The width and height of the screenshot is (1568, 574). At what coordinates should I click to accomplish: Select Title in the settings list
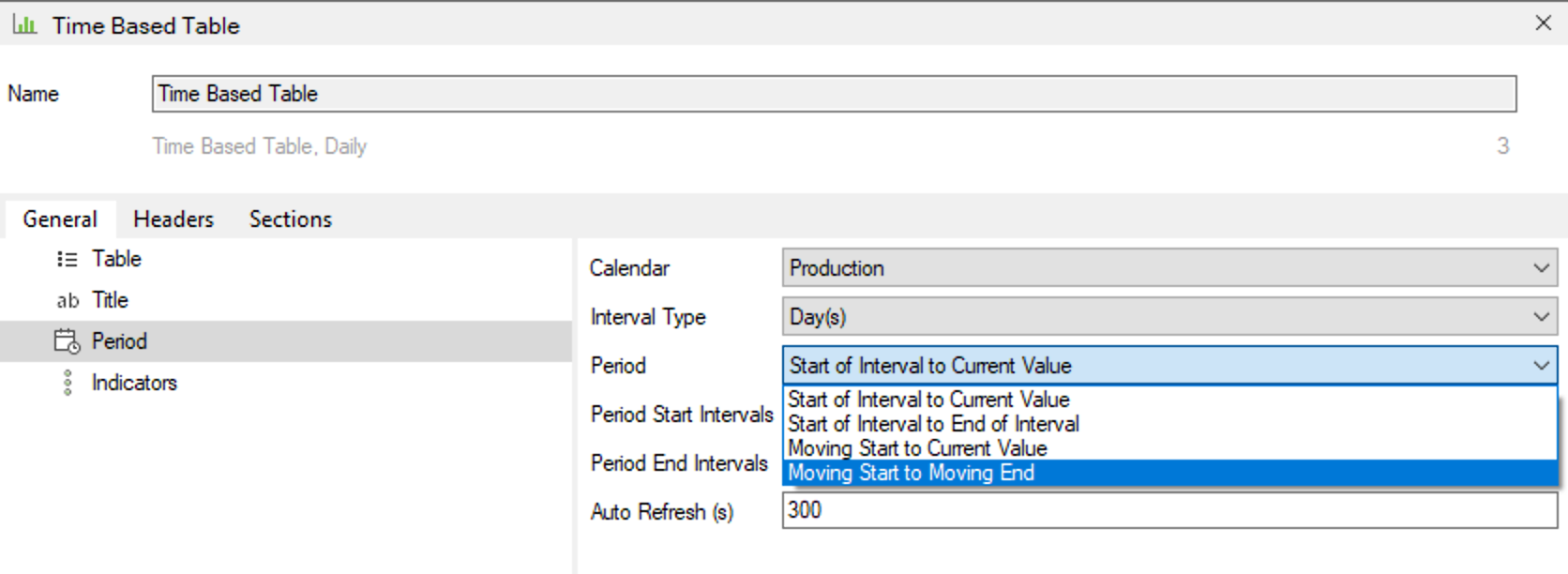click(286, 300)
